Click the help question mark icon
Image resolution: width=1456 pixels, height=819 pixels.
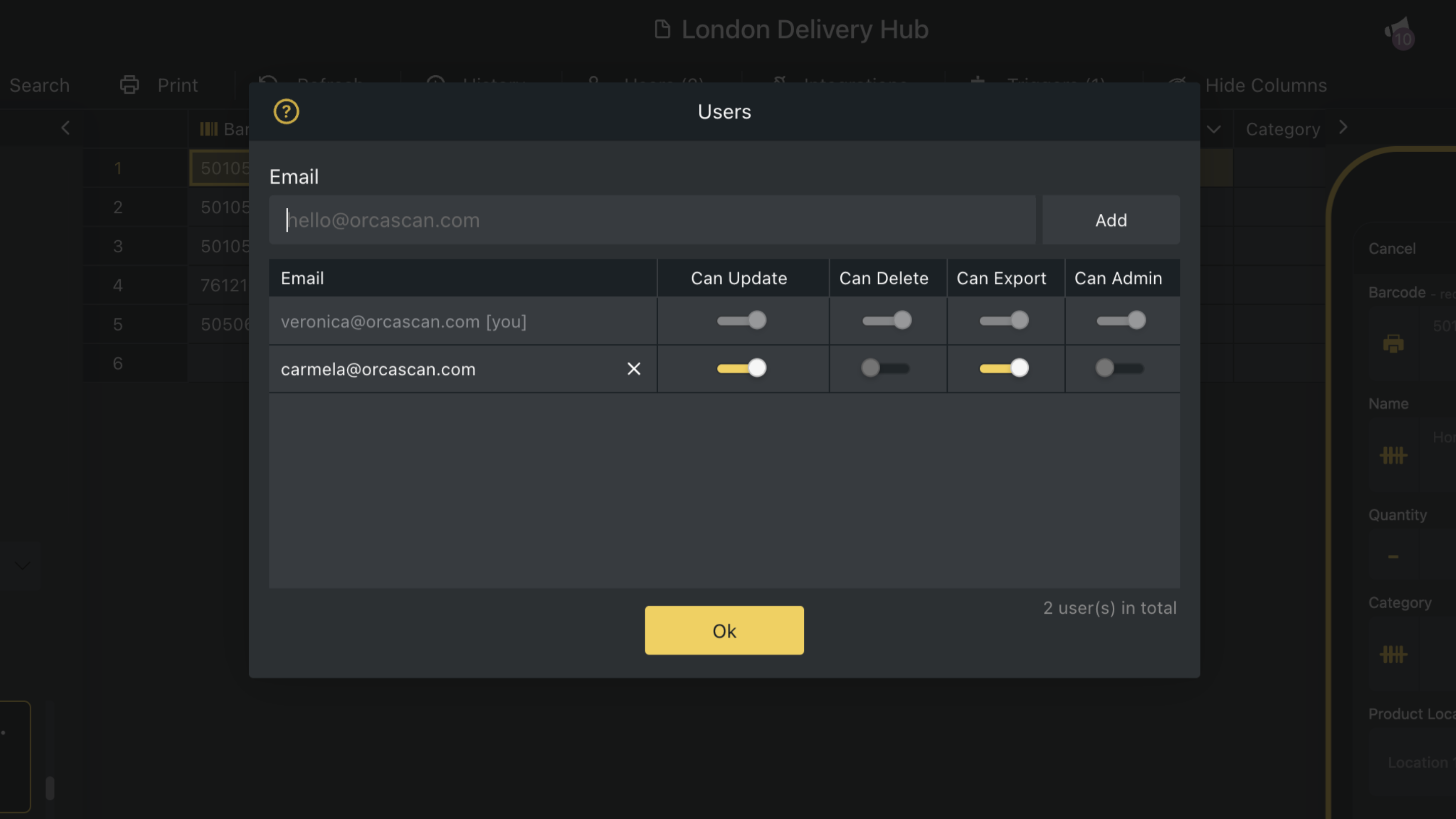coord(286,111)
